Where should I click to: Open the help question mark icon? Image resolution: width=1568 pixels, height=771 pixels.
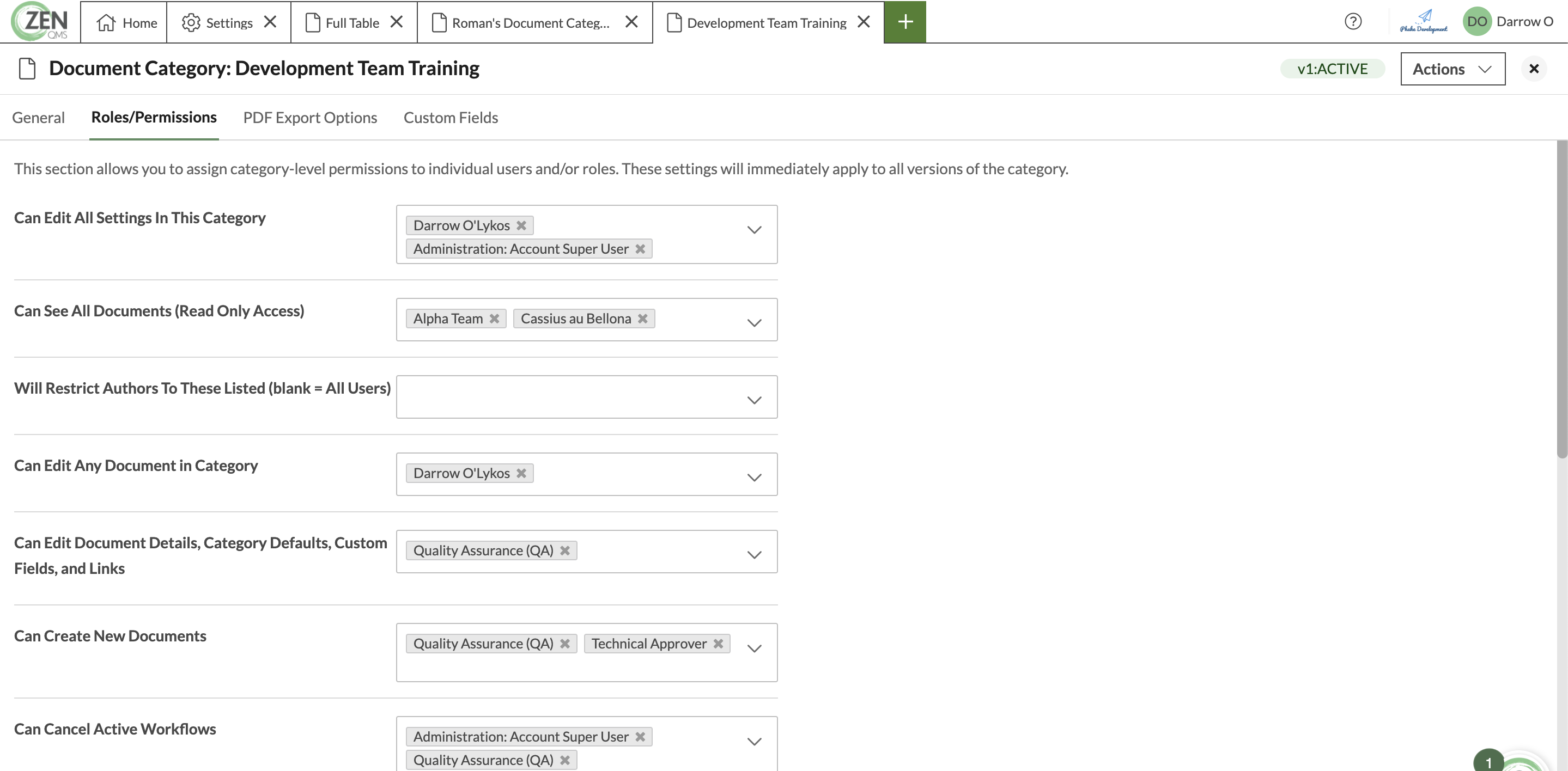1352,22
